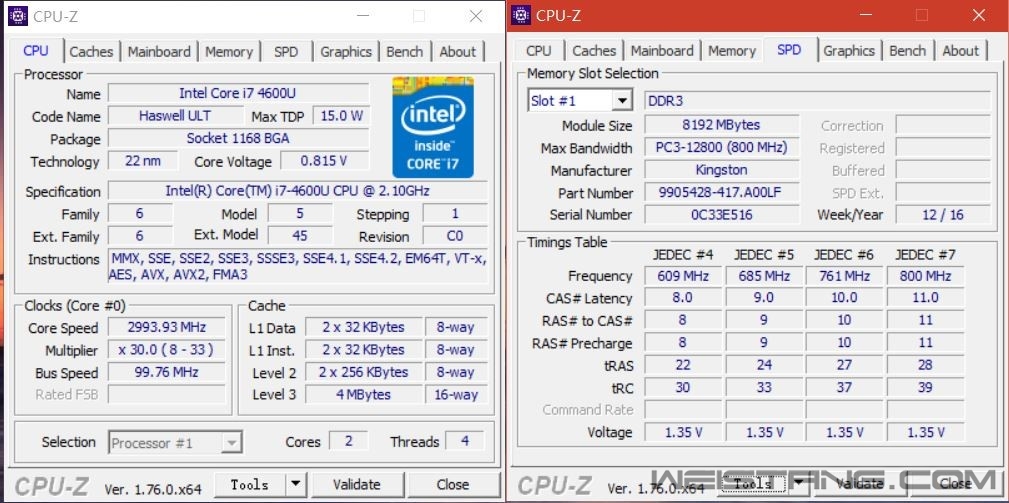This screenshot has height=503, width=1009.
Task: Click Week/Year value 12 / 16
Action: pyautogui.click(x=943, y=215)
